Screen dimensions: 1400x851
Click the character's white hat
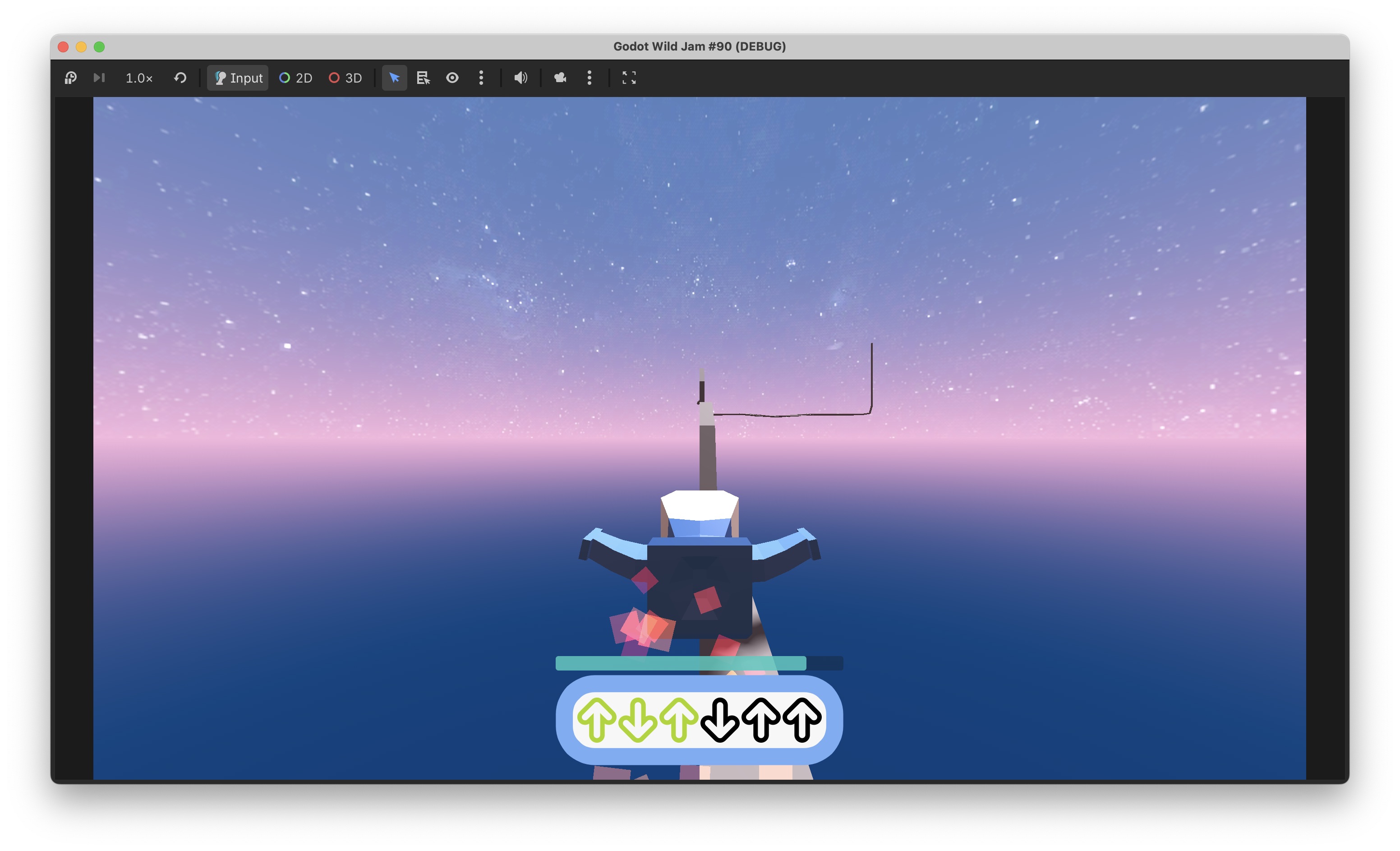(700, 504)
